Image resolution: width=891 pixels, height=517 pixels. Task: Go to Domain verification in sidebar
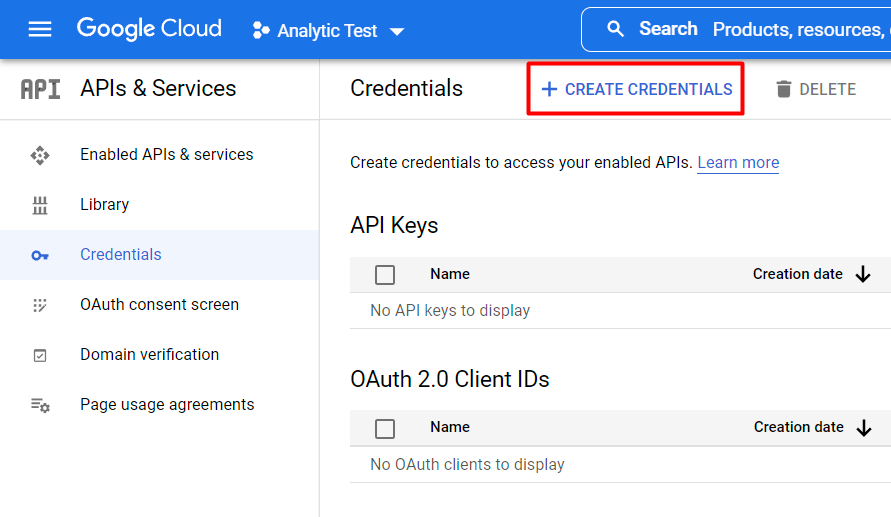(149, 355)
